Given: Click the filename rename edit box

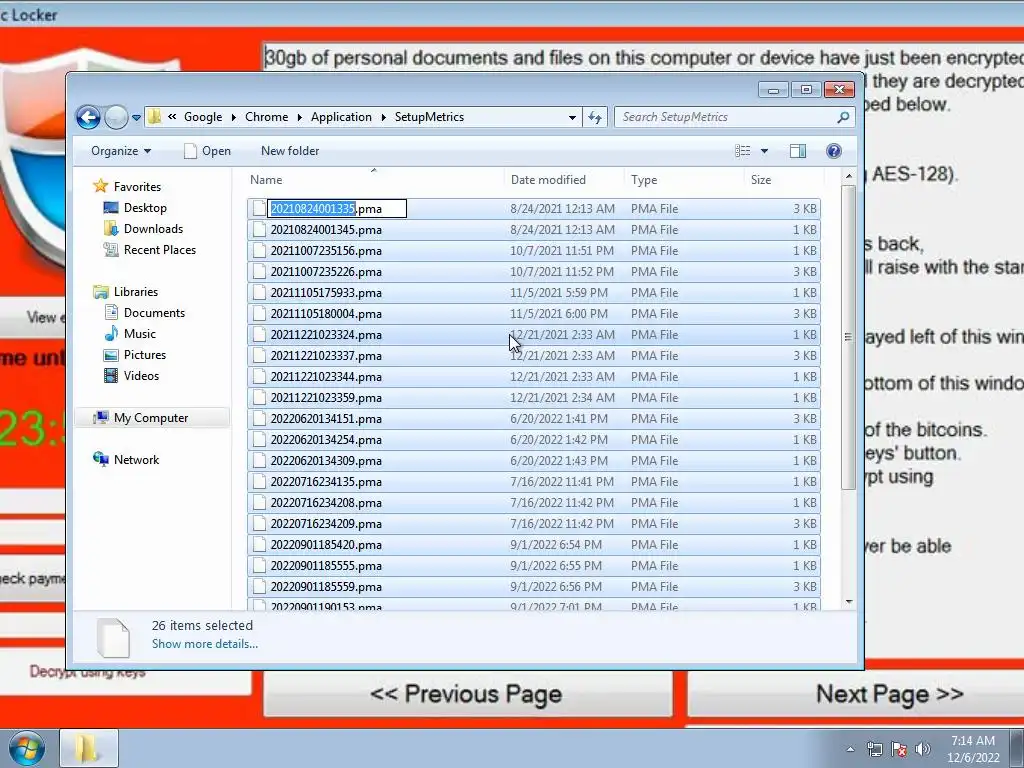Looking at the screenshot, I should 337,209.
